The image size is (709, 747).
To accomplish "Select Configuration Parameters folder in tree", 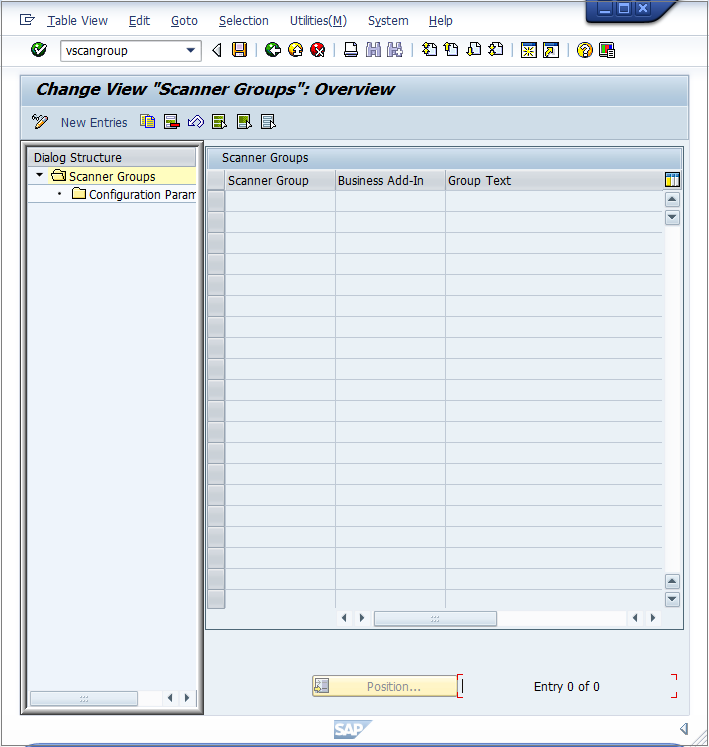I will point(141,194).
